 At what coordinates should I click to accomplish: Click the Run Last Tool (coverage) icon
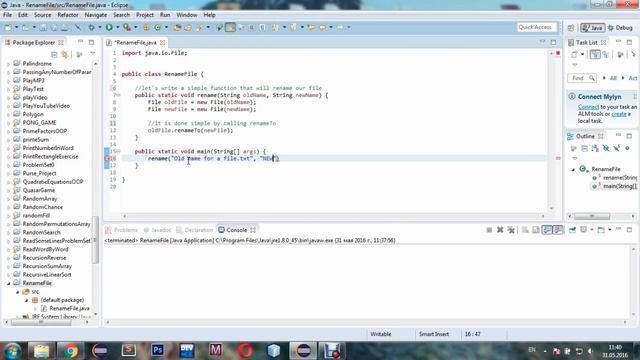127,27
